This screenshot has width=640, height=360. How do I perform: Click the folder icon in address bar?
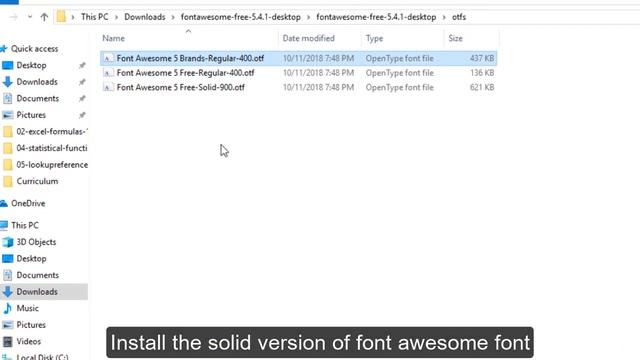[x=61, y=17]
